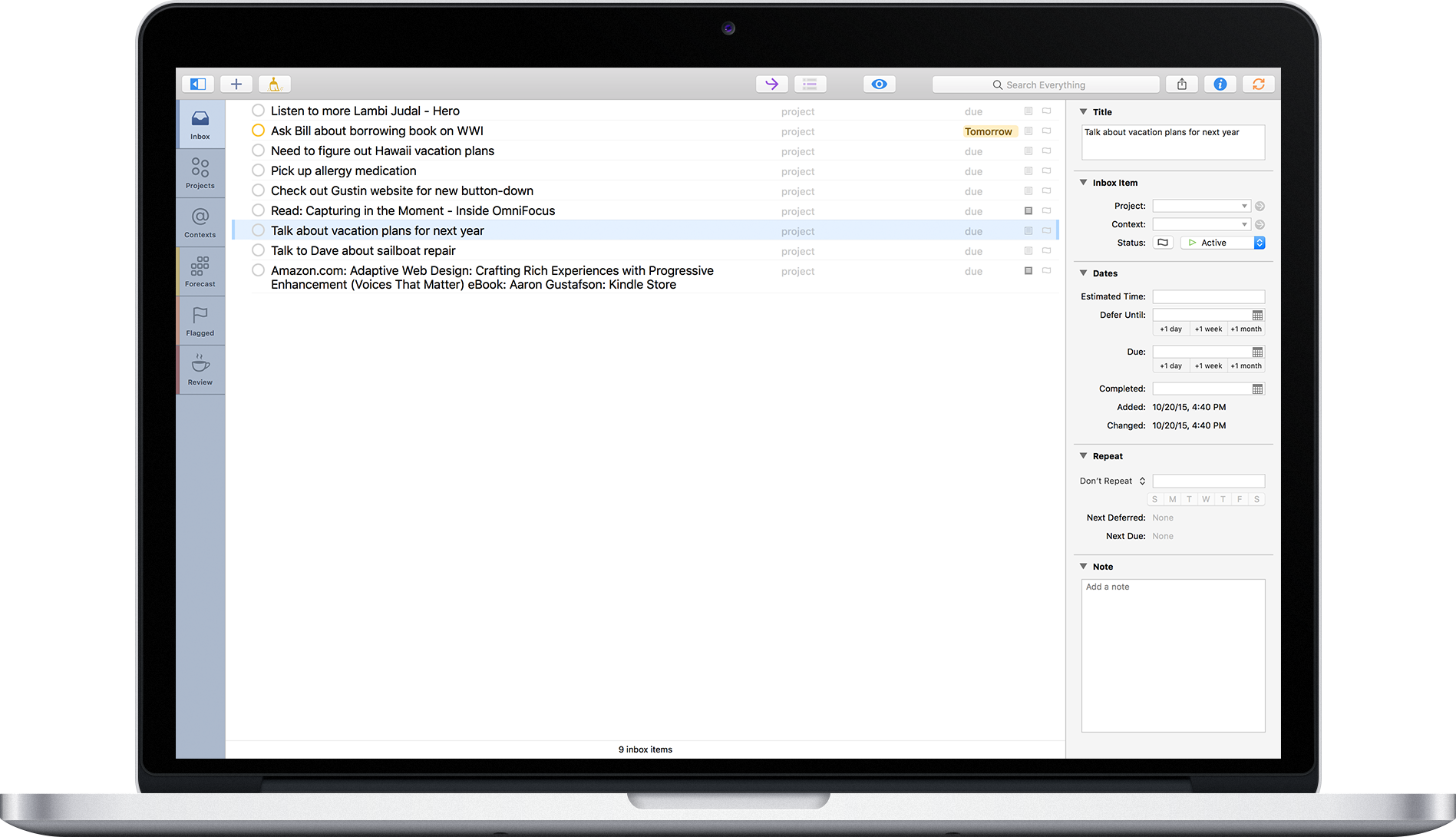The width and height of the screenshot is (1456, 837).
Task: Collapse the Repeat inspector section
Action: 1084,456
